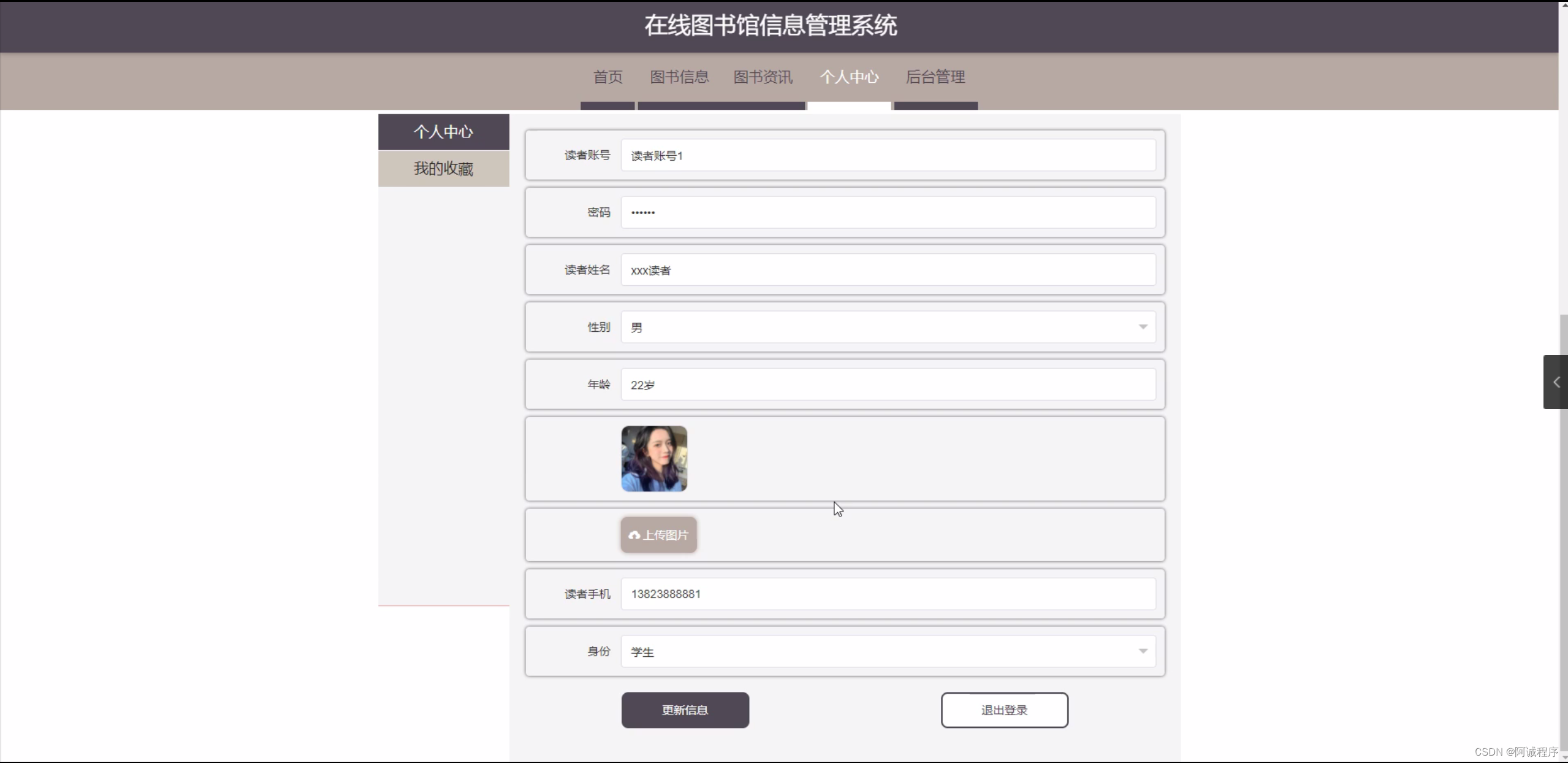This screenshot has height=763, width=1568.
Task: Click the cloud upload icon inside 上传图片 button
Action: (x=633, y=535)
